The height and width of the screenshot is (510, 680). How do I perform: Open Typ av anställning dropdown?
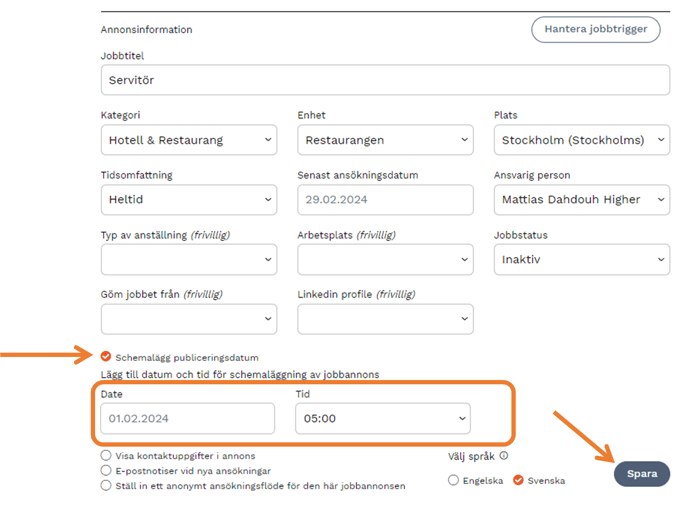(x=189, y=260)
